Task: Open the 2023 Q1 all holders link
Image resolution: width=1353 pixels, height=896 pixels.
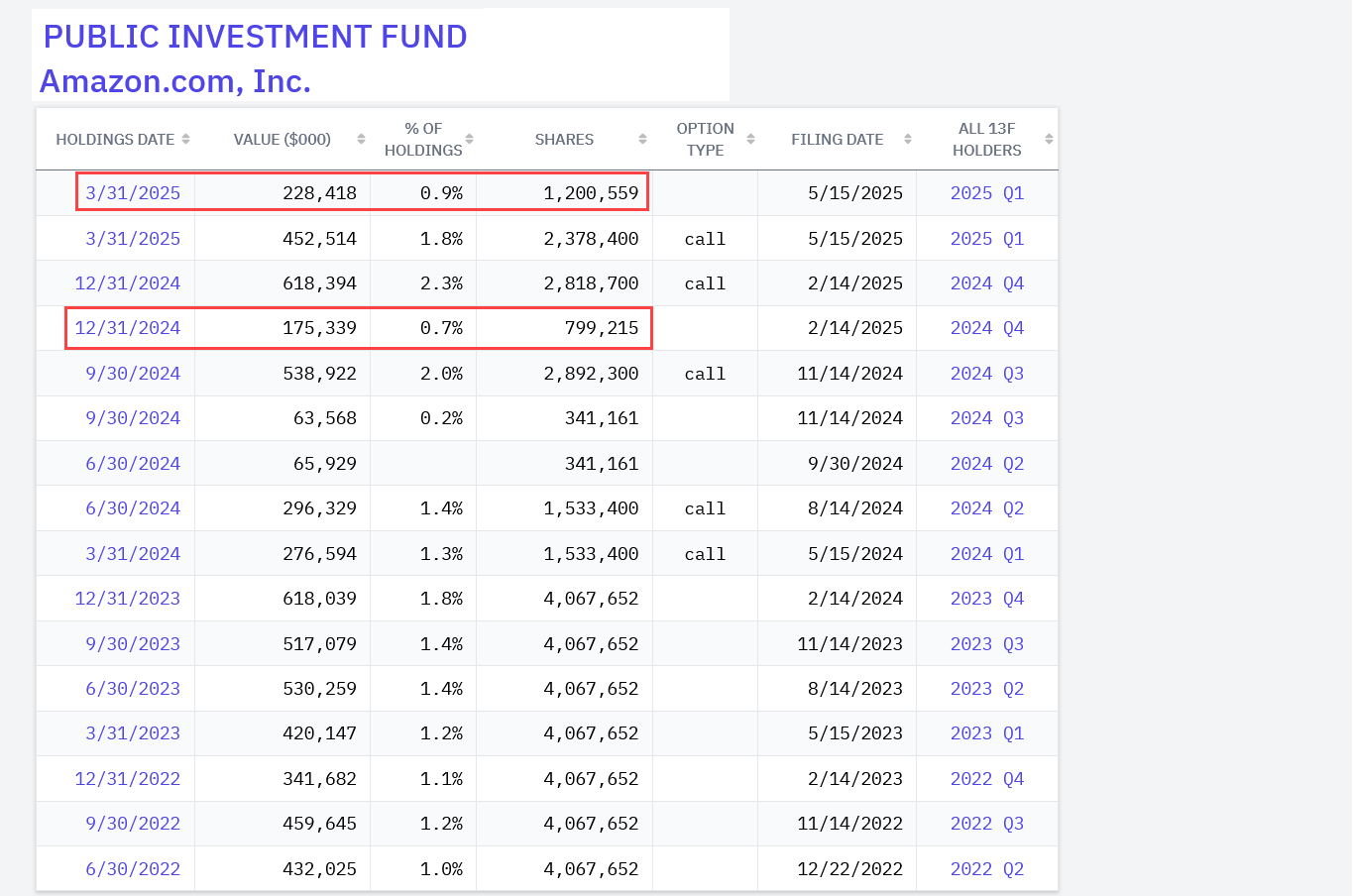Action: click(987, 733)
